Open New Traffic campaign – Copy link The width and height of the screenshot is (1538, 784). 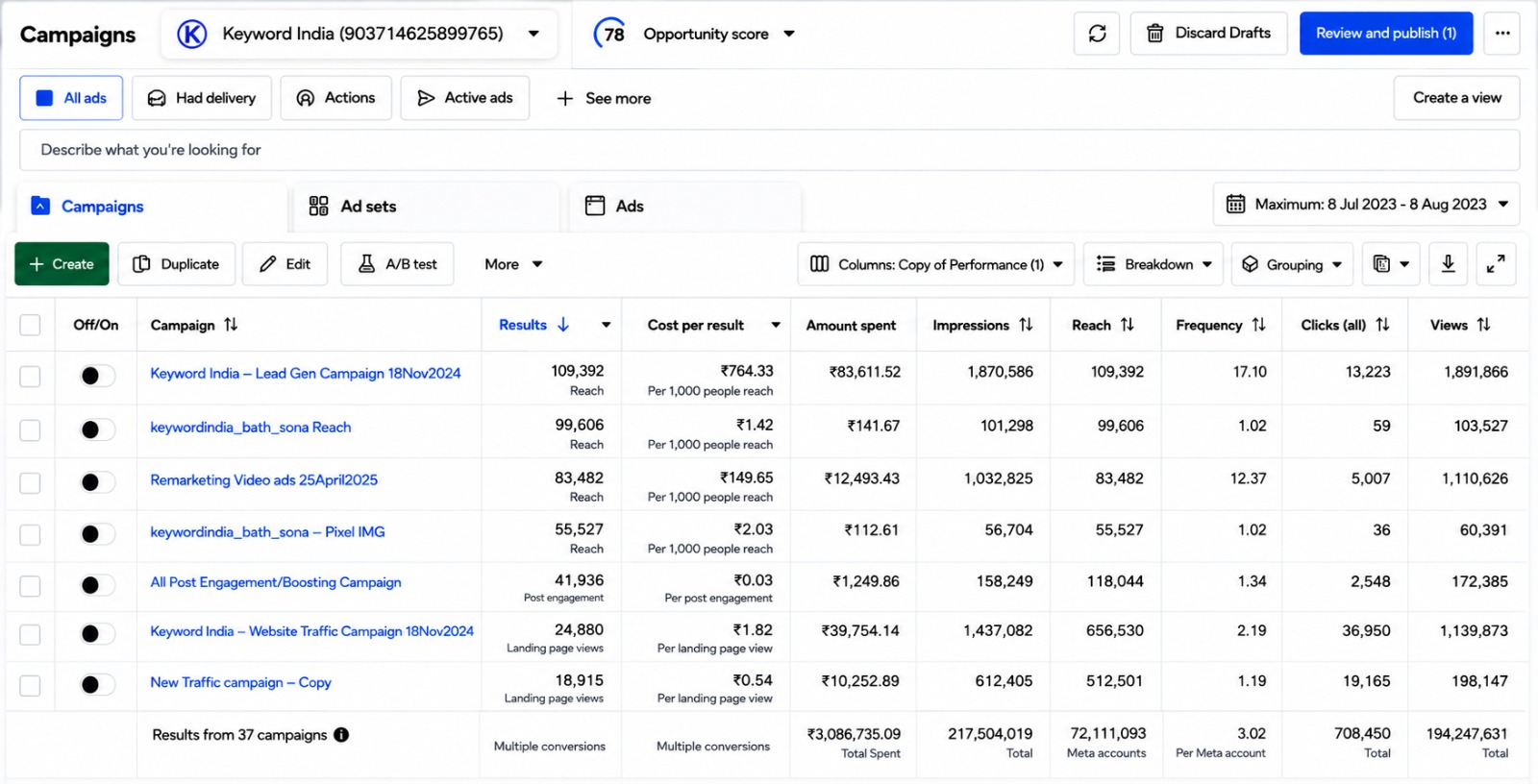[x=240, y=683]
